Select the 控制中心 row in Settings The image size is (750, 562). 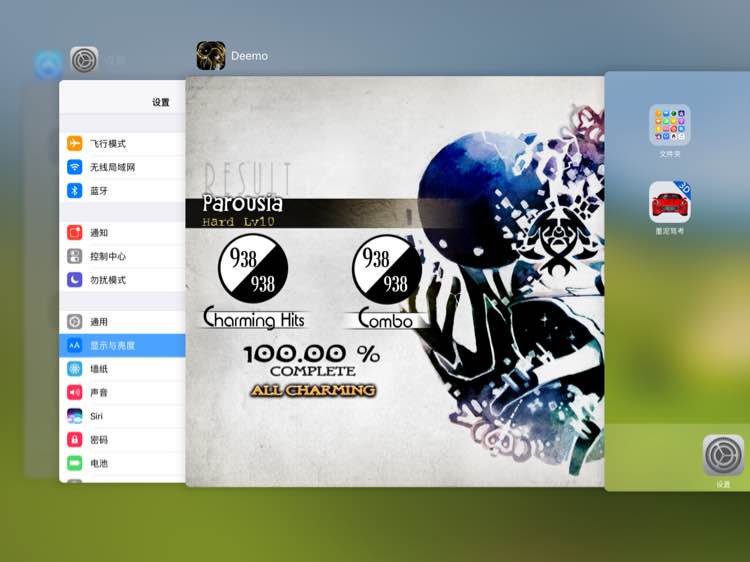pos(122,256)
